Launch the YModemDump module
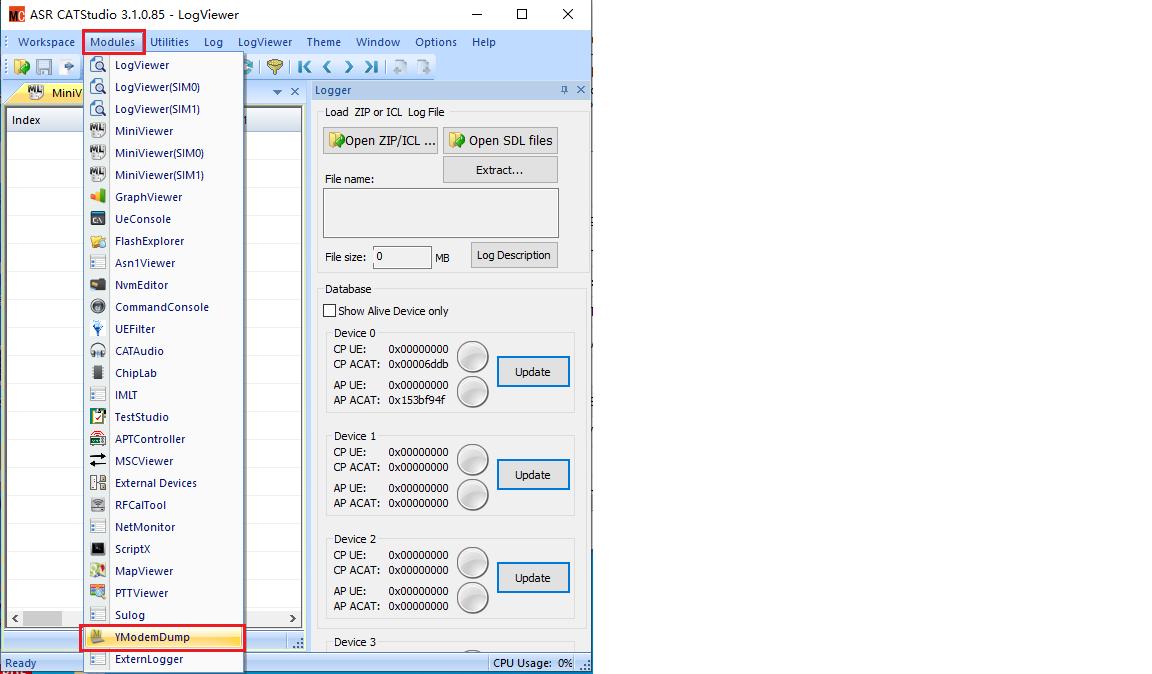This screenshot has height=674, width=1152. (164, 637)
